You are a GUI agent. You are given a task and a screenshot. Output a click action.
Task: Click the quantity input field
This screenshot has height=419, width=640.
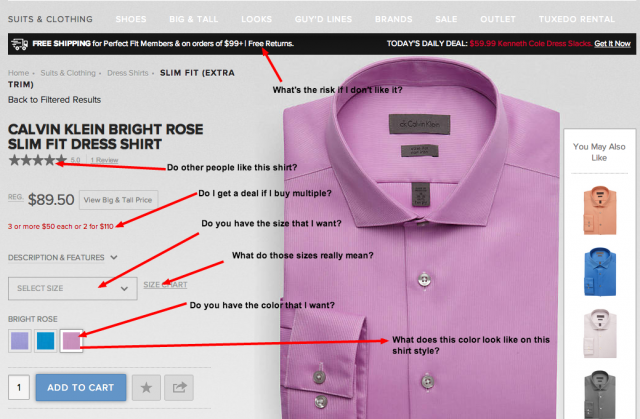point(19,387)
